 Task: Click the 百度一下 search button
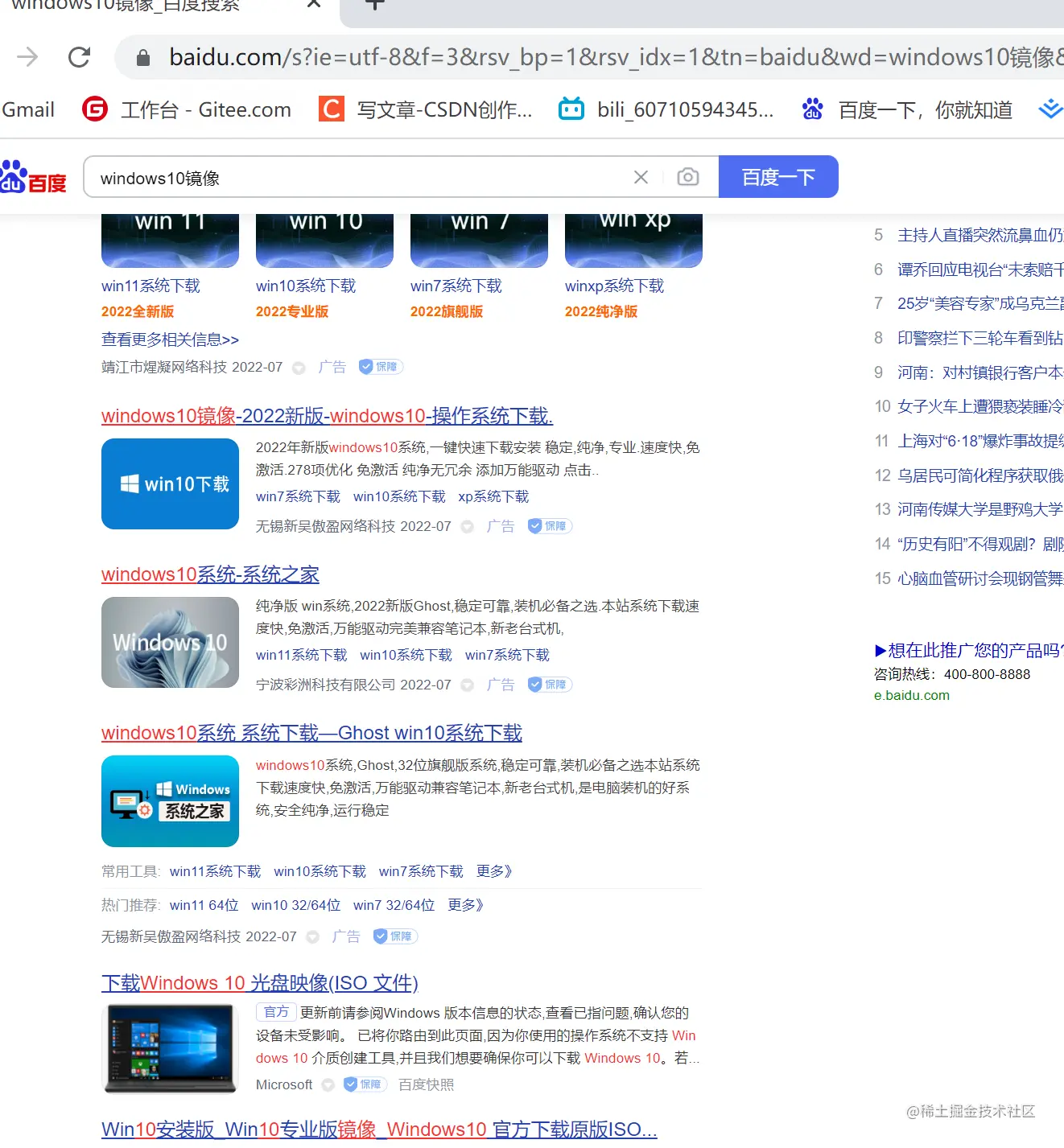pos(778,177)
